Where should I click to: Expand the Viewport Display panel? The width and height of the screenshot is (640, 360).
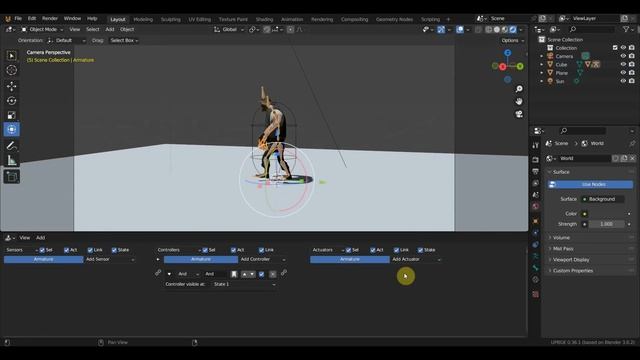(x=571, y=260)
